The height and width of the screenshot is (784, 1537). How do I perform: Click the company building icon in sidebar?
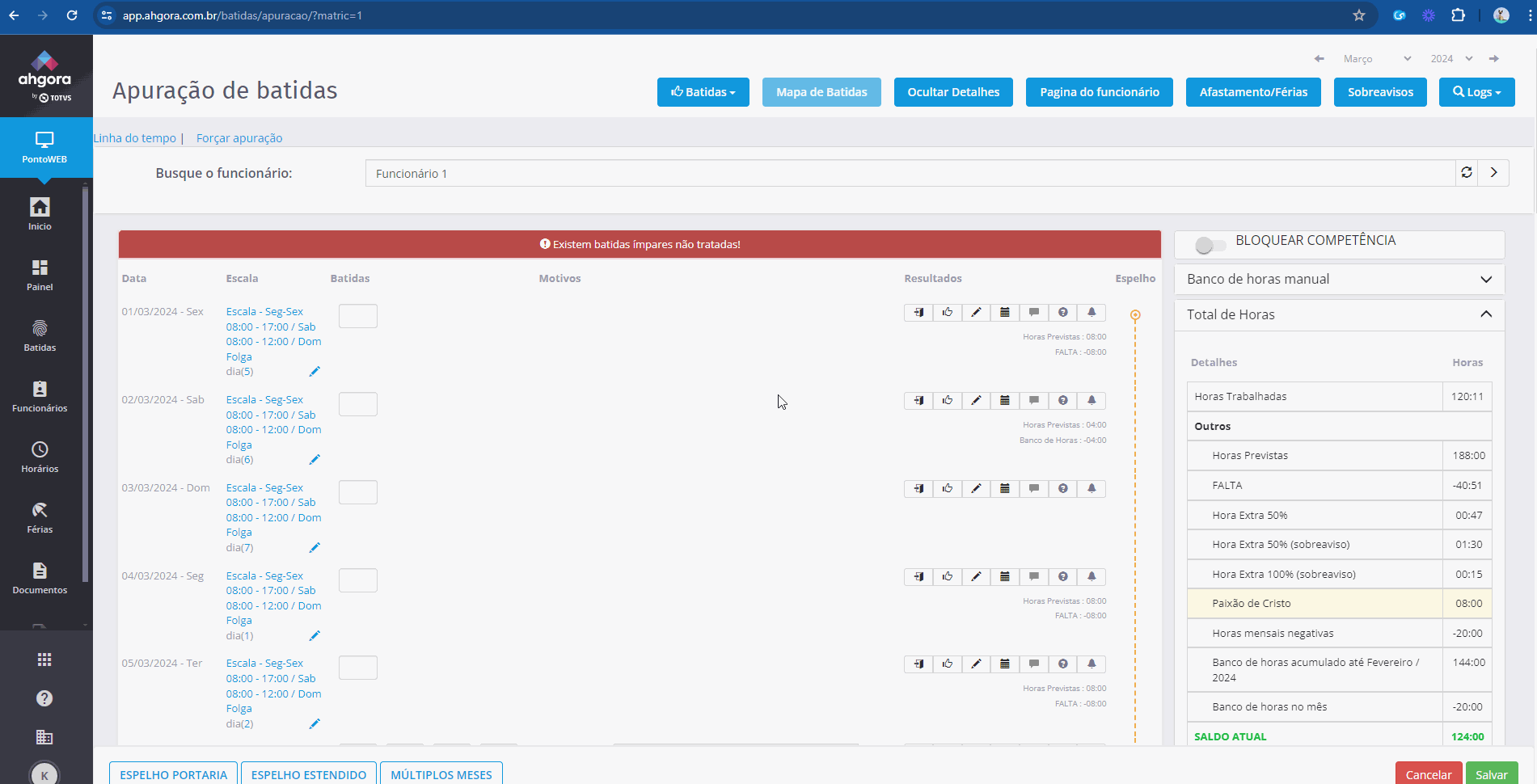coord(44,737)
